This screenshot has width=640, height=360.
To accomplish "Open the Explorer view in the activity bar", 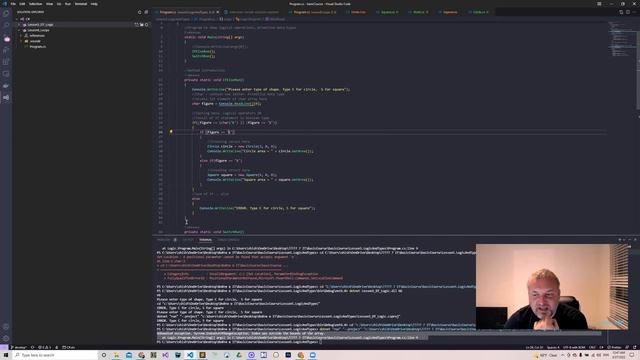I will tap(6, 13).
